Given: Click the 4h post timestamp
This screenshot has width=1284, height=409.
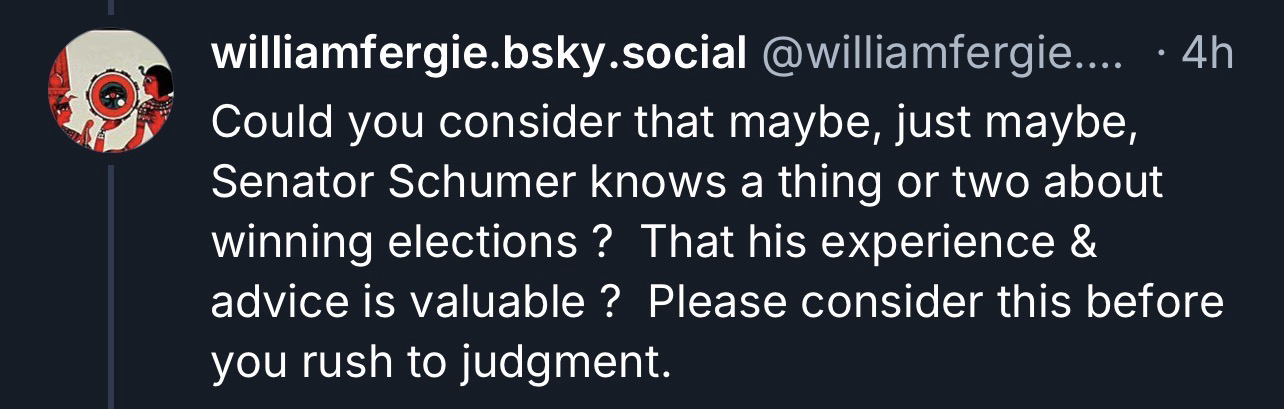Looking at the screenshot, I should tap(1207, 57).
